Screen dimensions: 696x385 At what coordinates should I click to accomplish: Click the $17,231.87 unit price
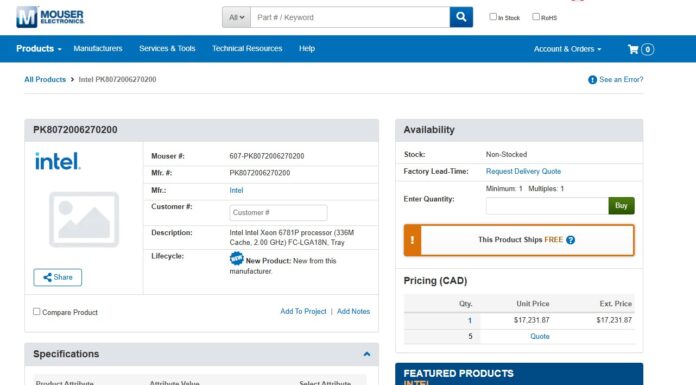click(531, 320)
